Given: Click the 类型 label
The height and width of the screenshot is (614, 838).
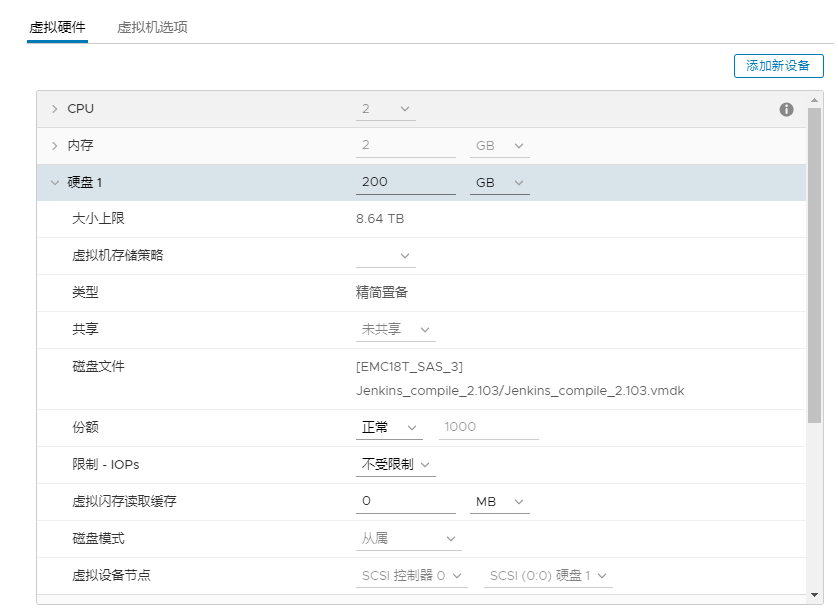Looking at the screenshot, I should tap(85, 292).
